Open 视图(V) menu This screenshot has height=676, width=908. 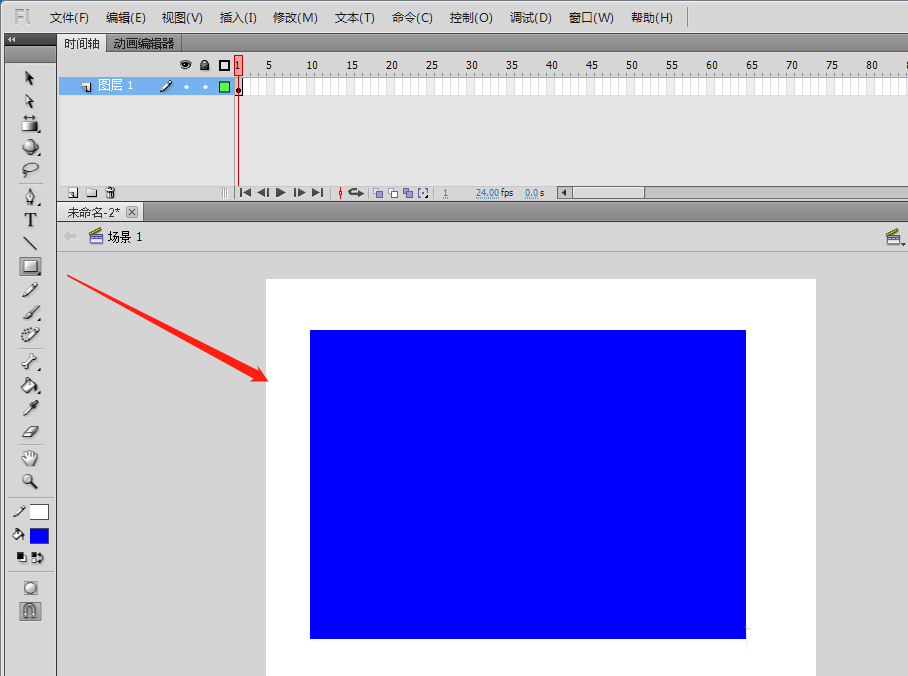click(182, 18)
